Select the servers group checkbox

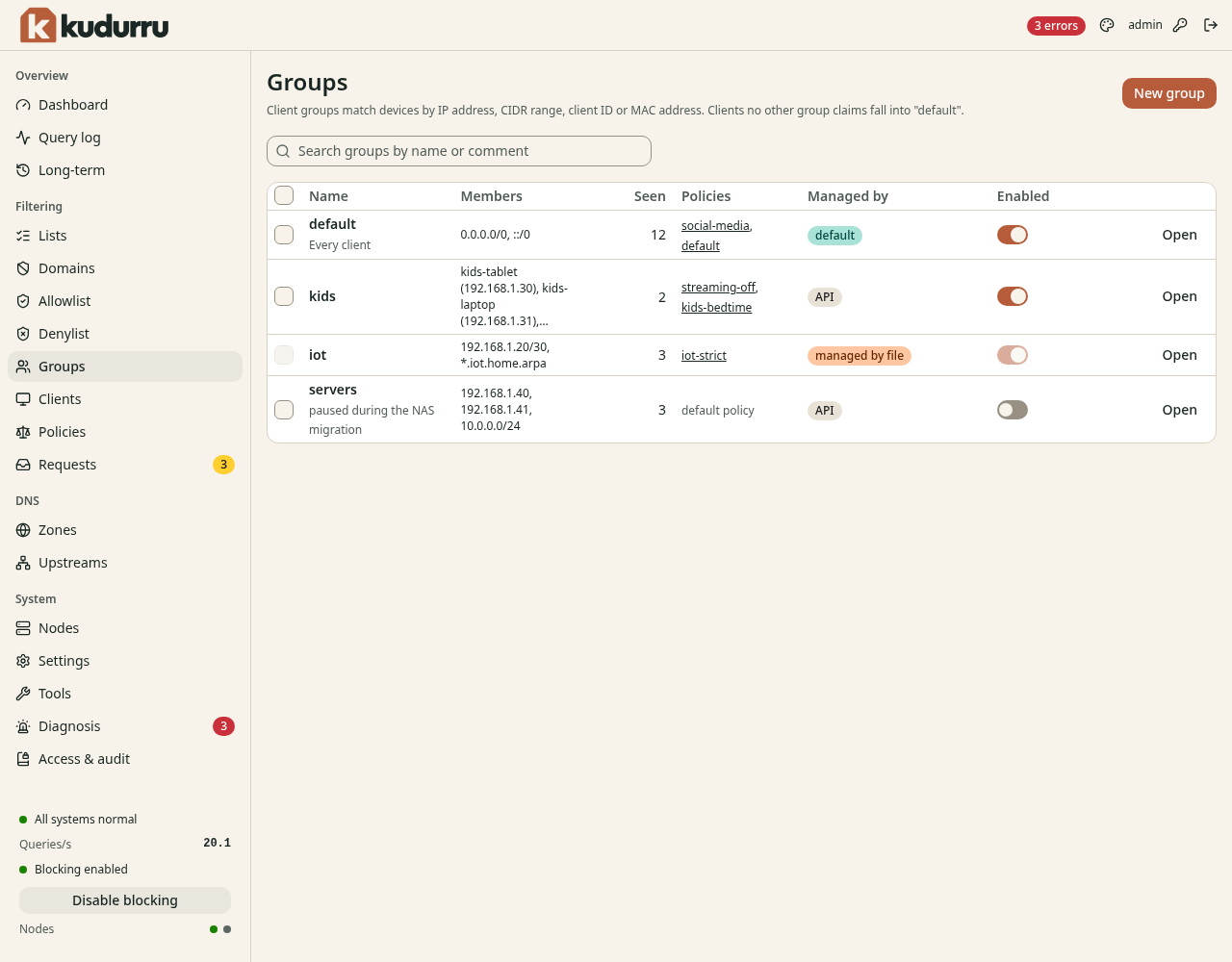pyautogui.click(x=284, y=410)
